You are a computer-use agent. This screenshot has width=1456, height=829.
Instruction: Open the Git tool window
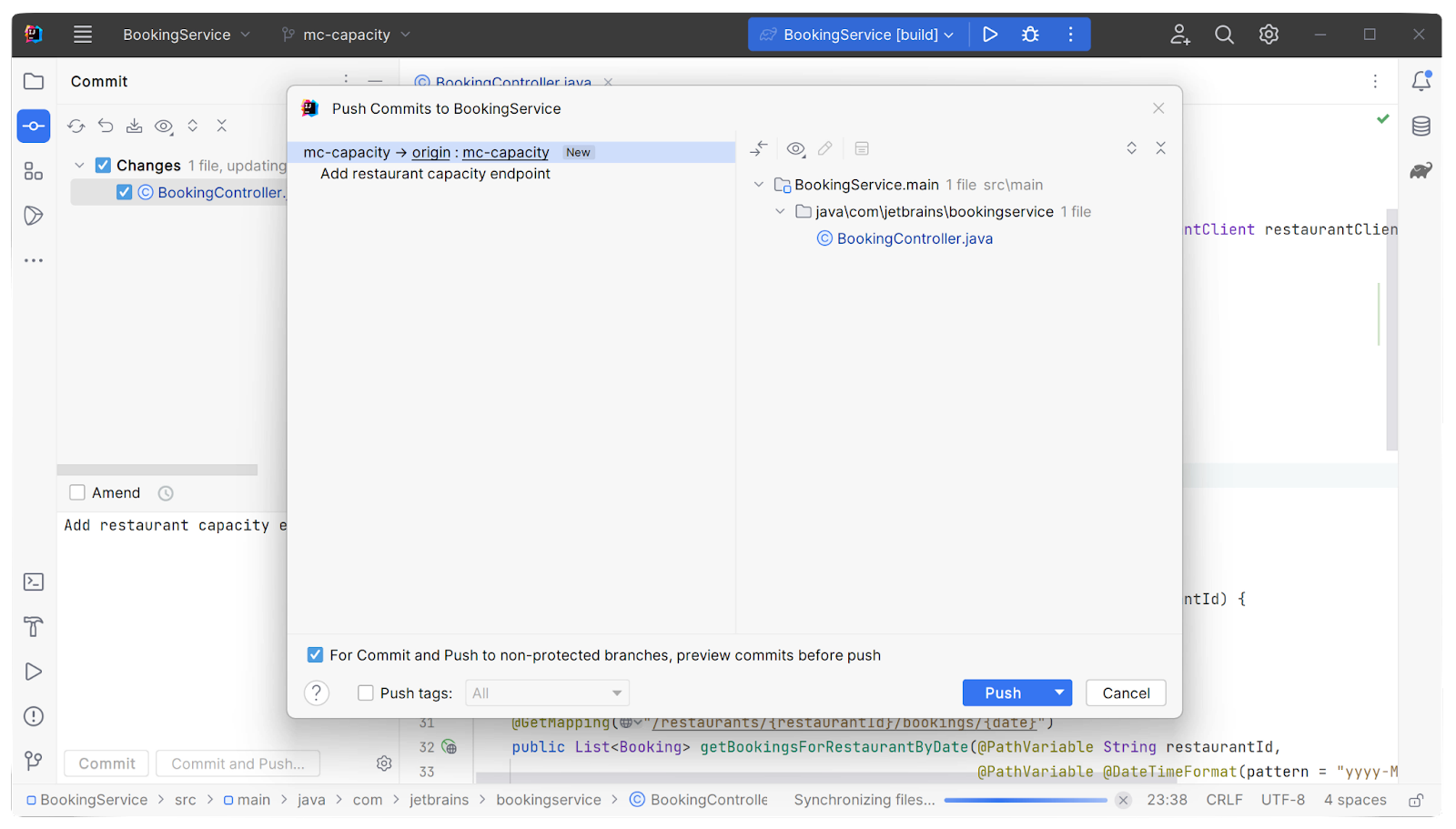coord(34,761)
